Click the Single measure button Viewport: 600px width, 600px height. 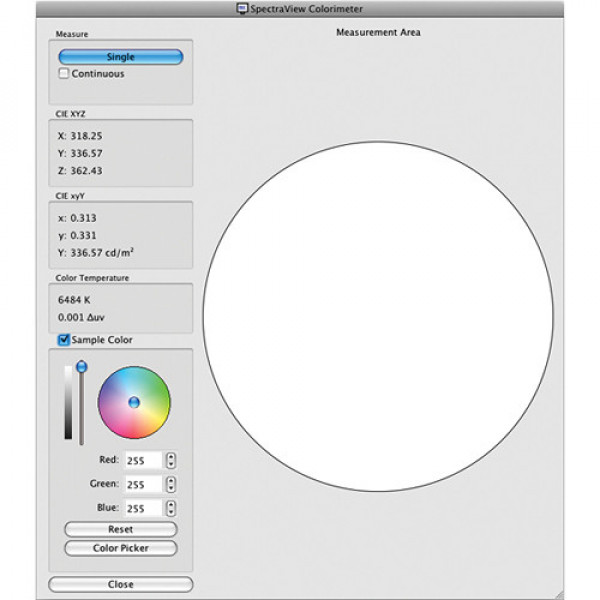(x=121, y=57)
